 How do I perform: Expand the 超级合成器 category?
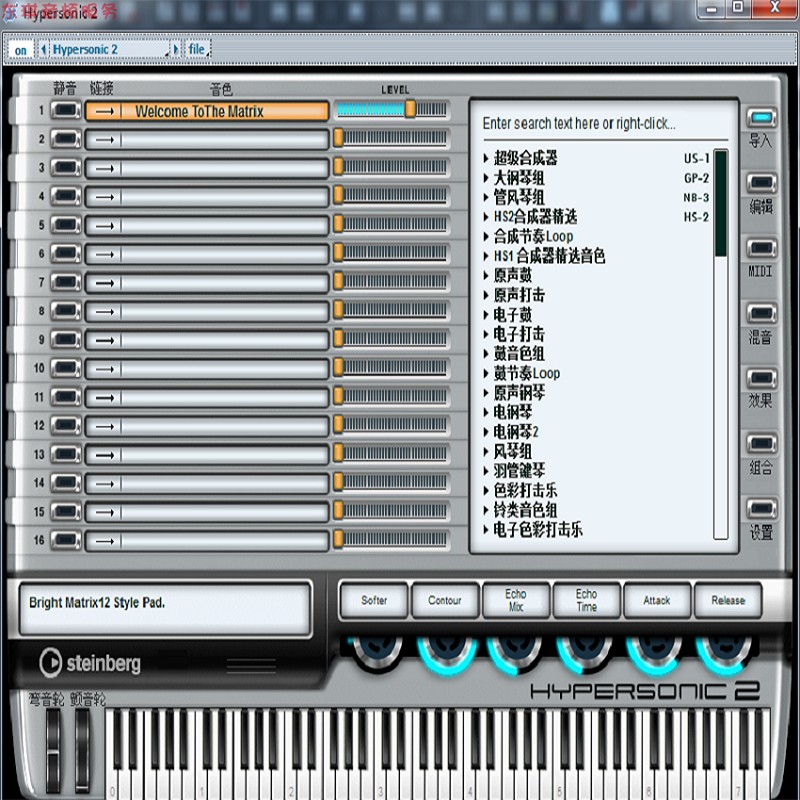pyautogui.click(x=486, y=159)
